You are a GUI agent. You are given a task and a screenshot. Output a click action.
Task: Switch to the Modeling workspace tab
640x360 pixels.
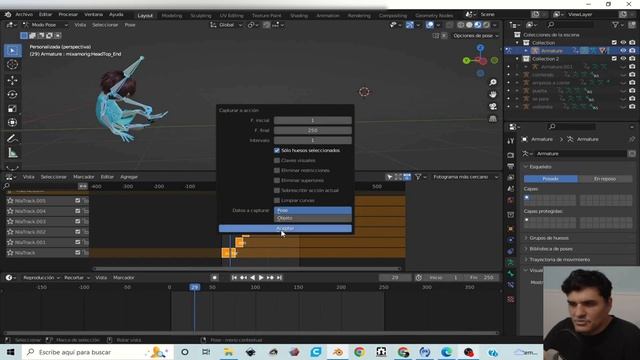coord(172,16)
